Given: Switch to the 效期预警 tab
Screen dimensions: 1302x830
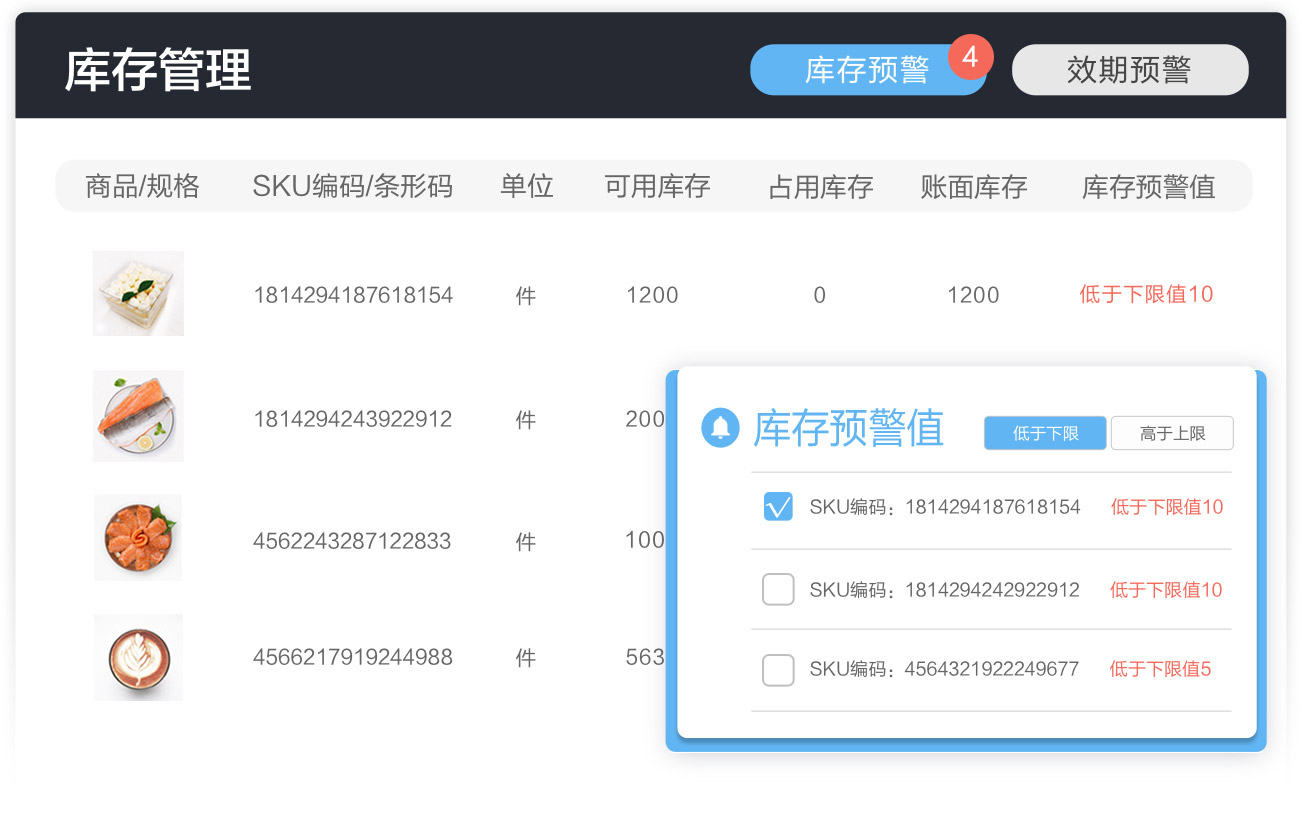Looking at the screenshot, I should pos(1130,70).
